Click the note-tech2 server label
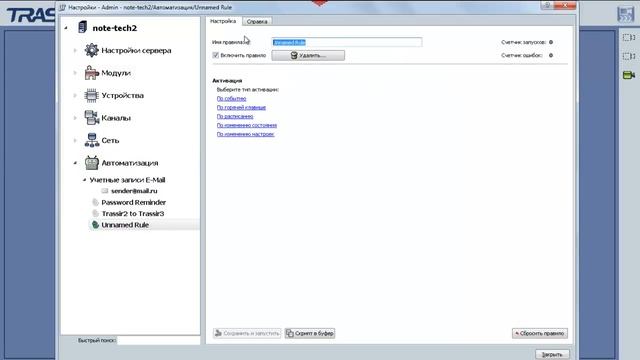640x360 pixels. 115,28
